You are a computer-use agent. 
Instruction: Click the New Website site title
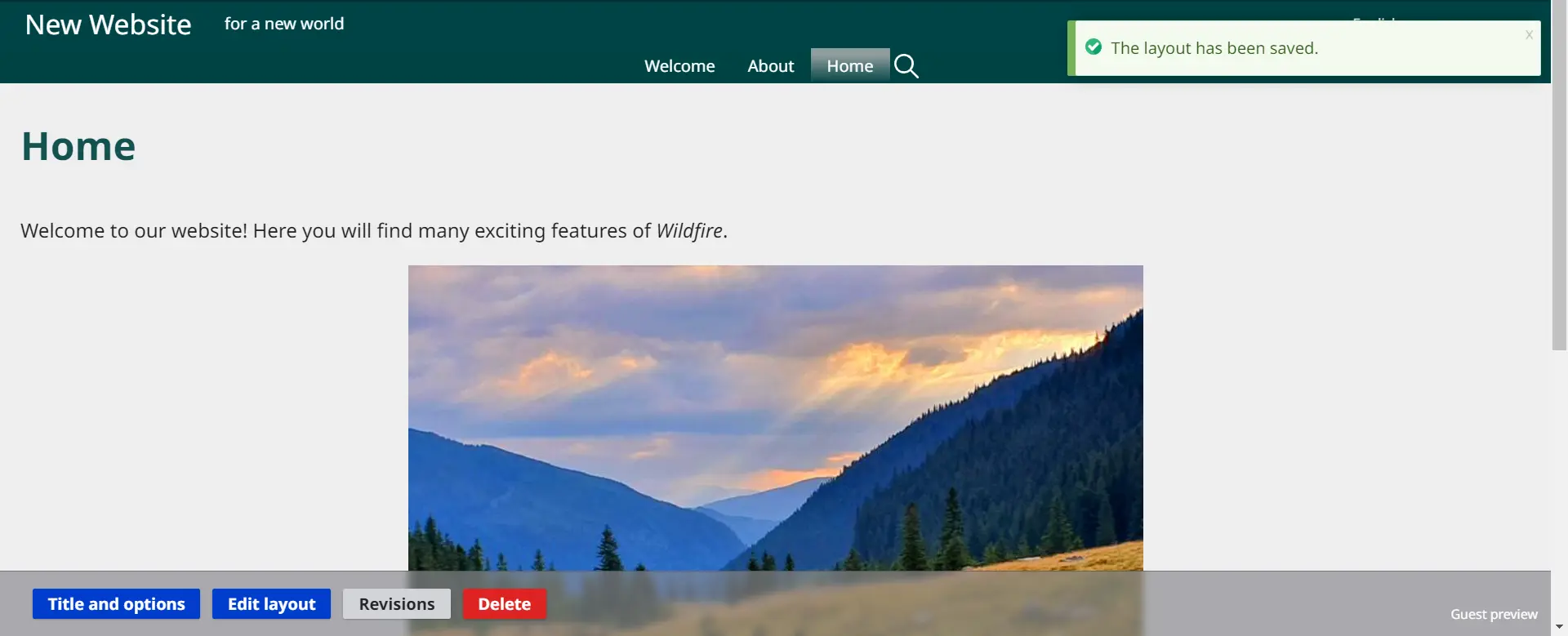tap(108, 24)
